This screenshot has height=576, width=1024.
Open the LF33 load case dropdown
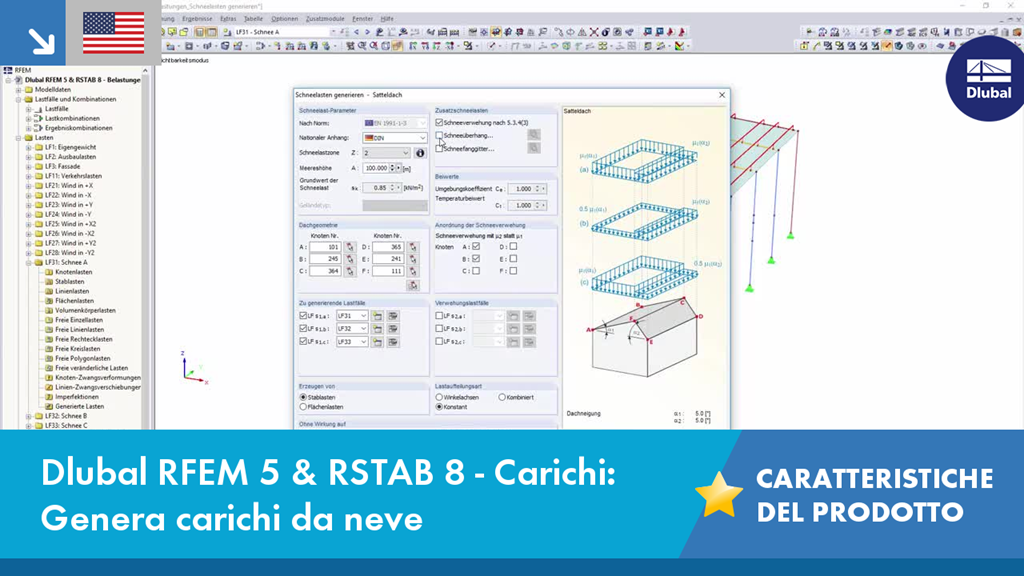click(351, 342)
